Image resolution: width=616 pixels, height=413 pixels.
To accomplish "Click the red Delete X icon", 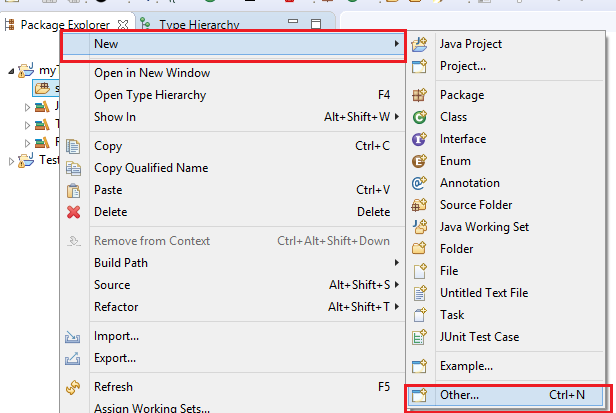I will 73,212.
